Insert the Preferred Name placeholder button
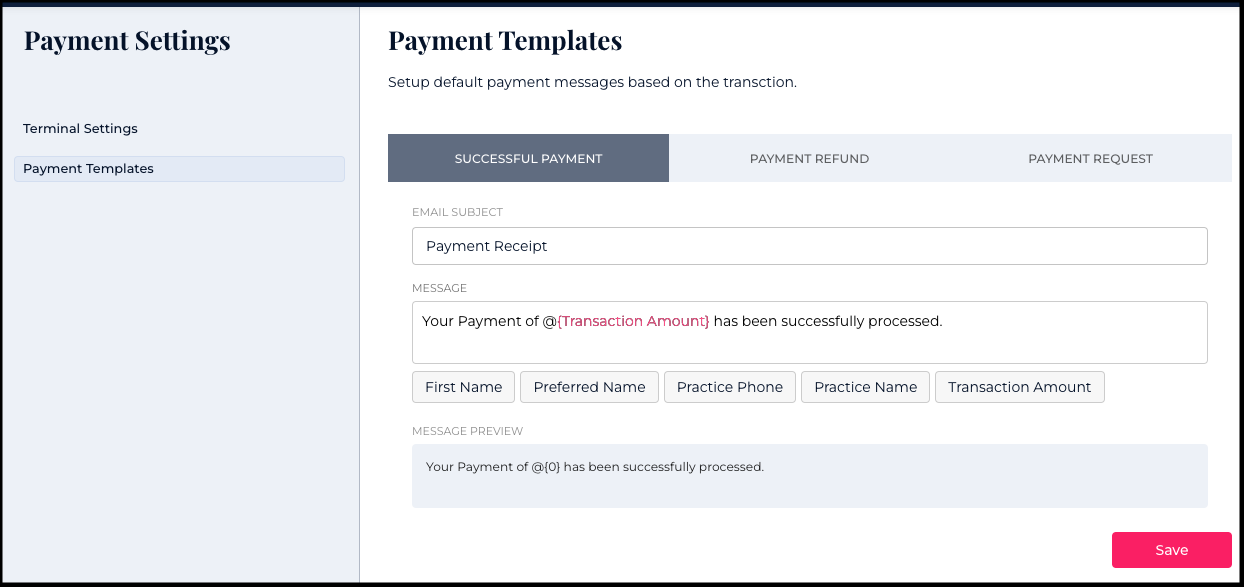The width and height of the screenshot is (1244, 587). click(589, 387)
